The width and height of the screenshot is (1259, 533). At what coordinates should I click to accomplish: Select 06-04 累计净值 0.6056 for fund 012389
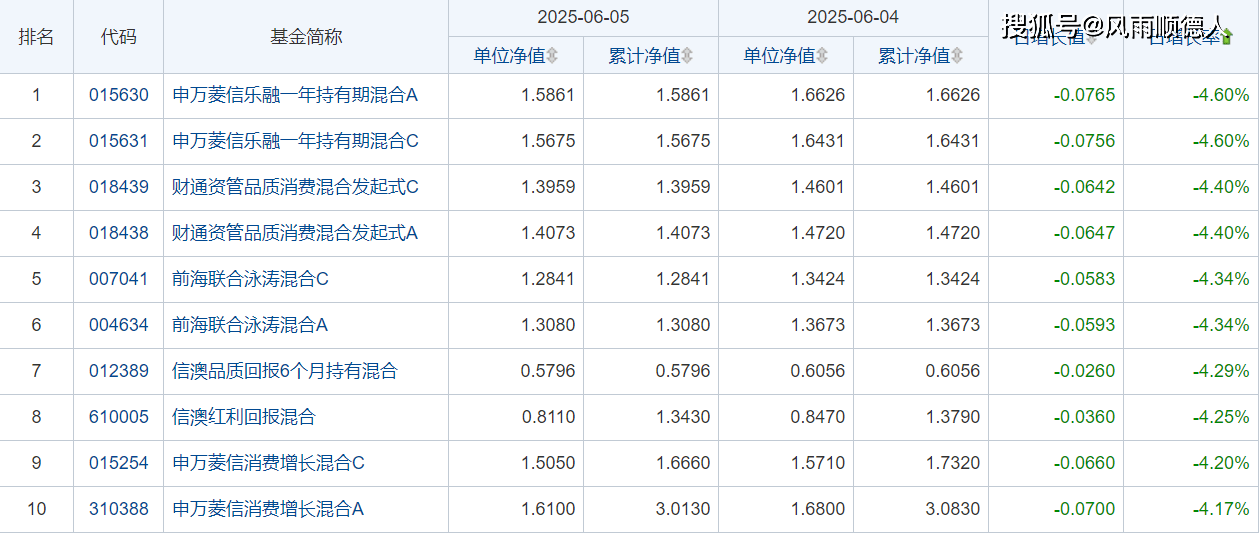952,371
